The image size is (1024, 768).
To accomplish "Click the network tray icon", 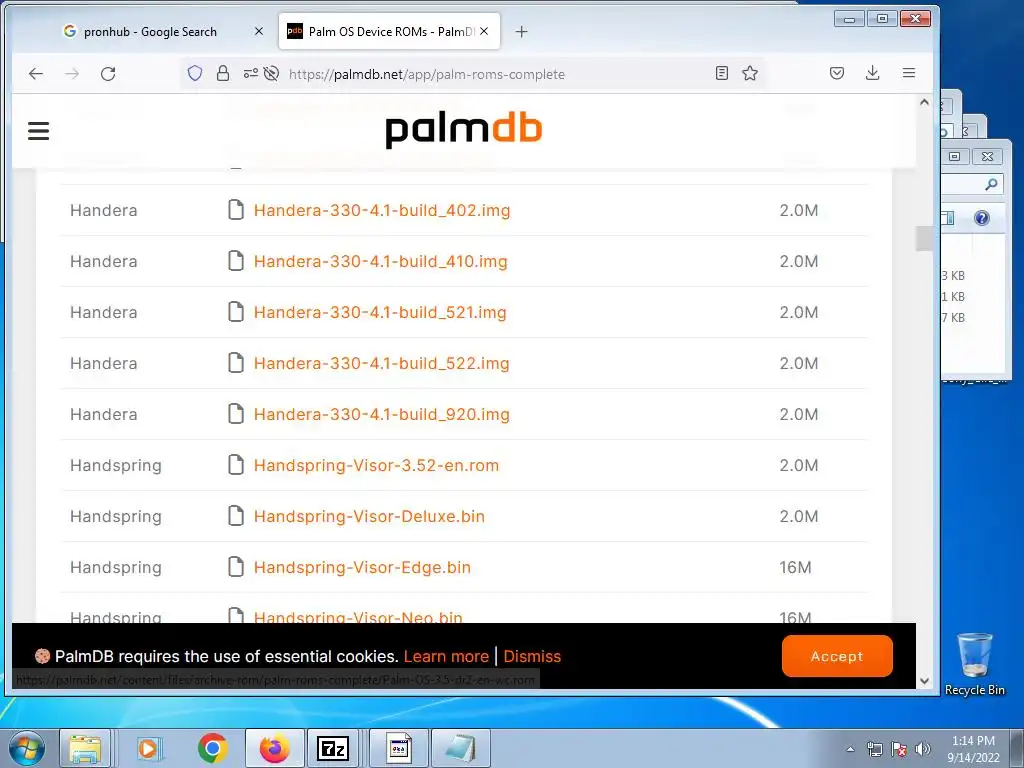I will pyautogui.click(x=874, y=749).
